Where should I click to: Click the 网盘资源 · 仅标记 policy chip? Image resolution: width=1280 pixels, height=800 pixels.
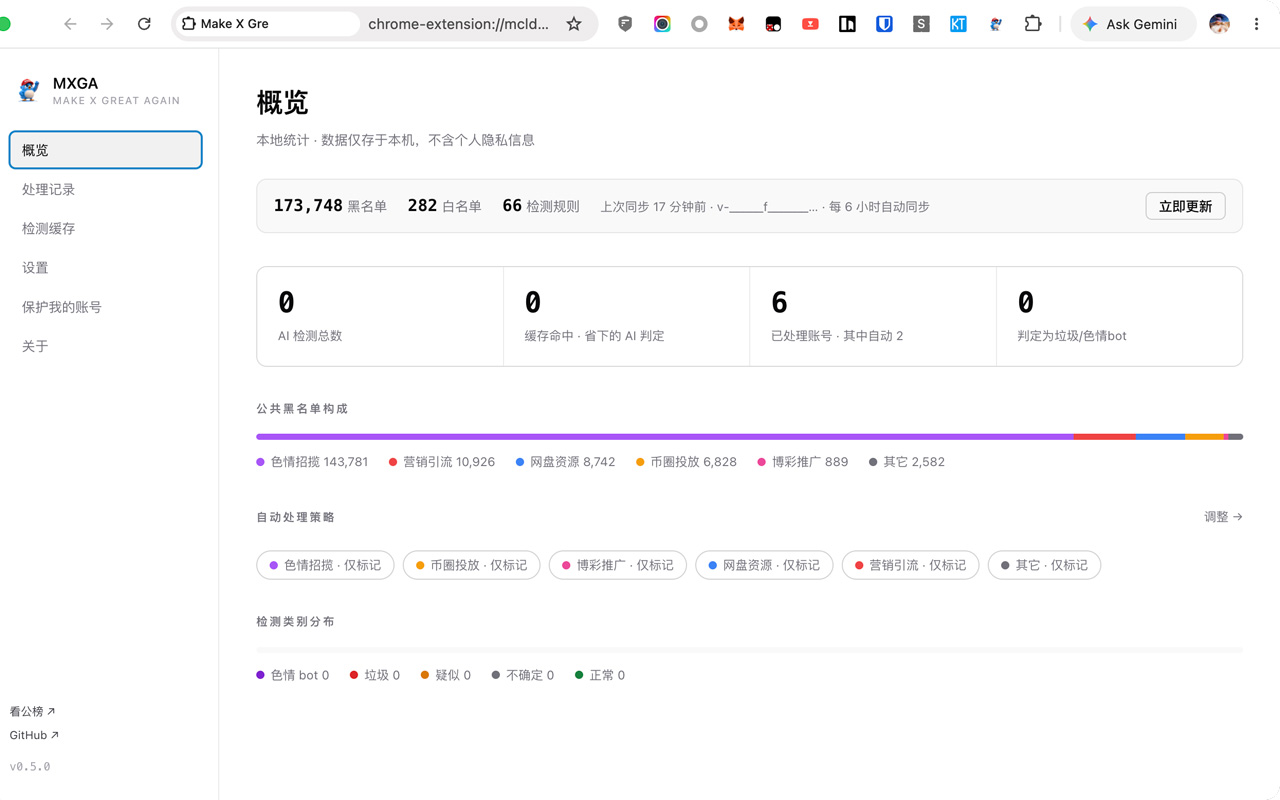coord(764,565)
